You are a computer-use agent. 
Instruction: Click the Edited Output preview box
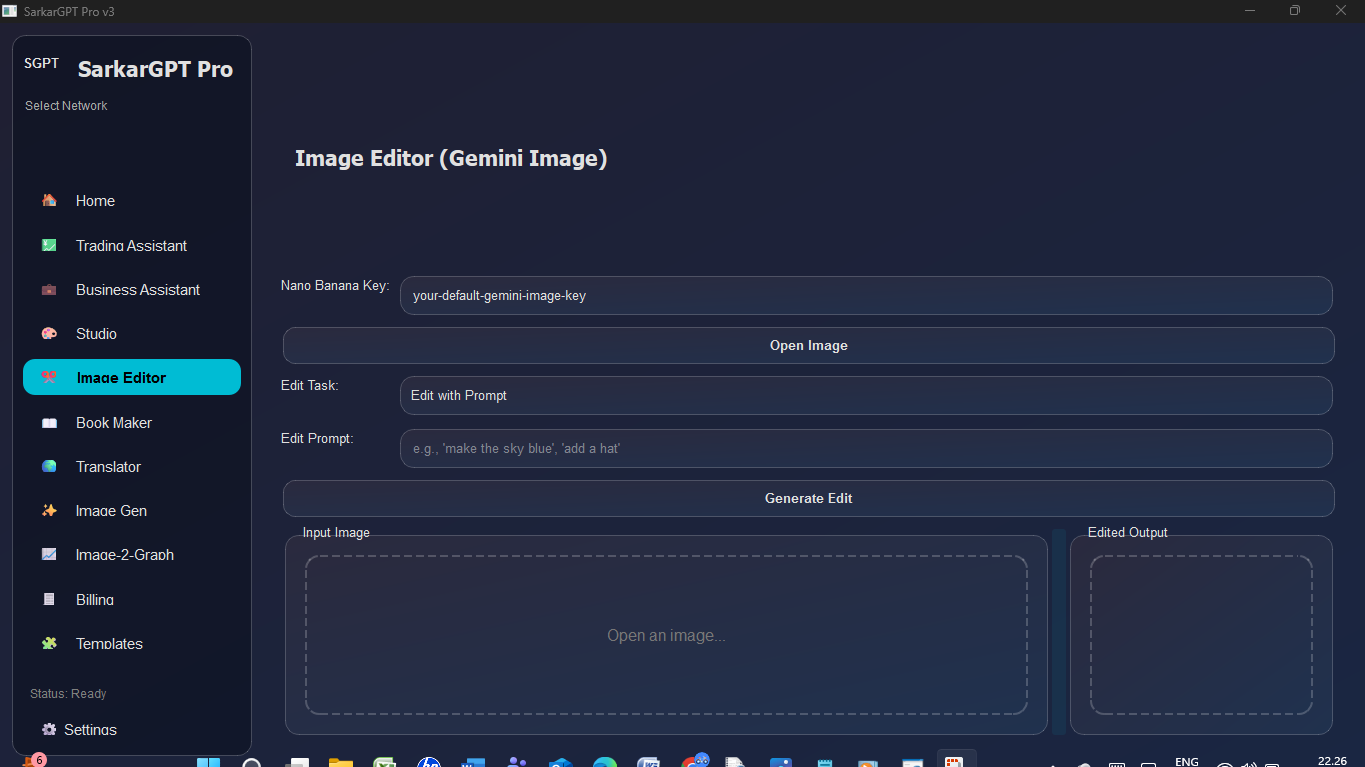tap(1201, 635)
